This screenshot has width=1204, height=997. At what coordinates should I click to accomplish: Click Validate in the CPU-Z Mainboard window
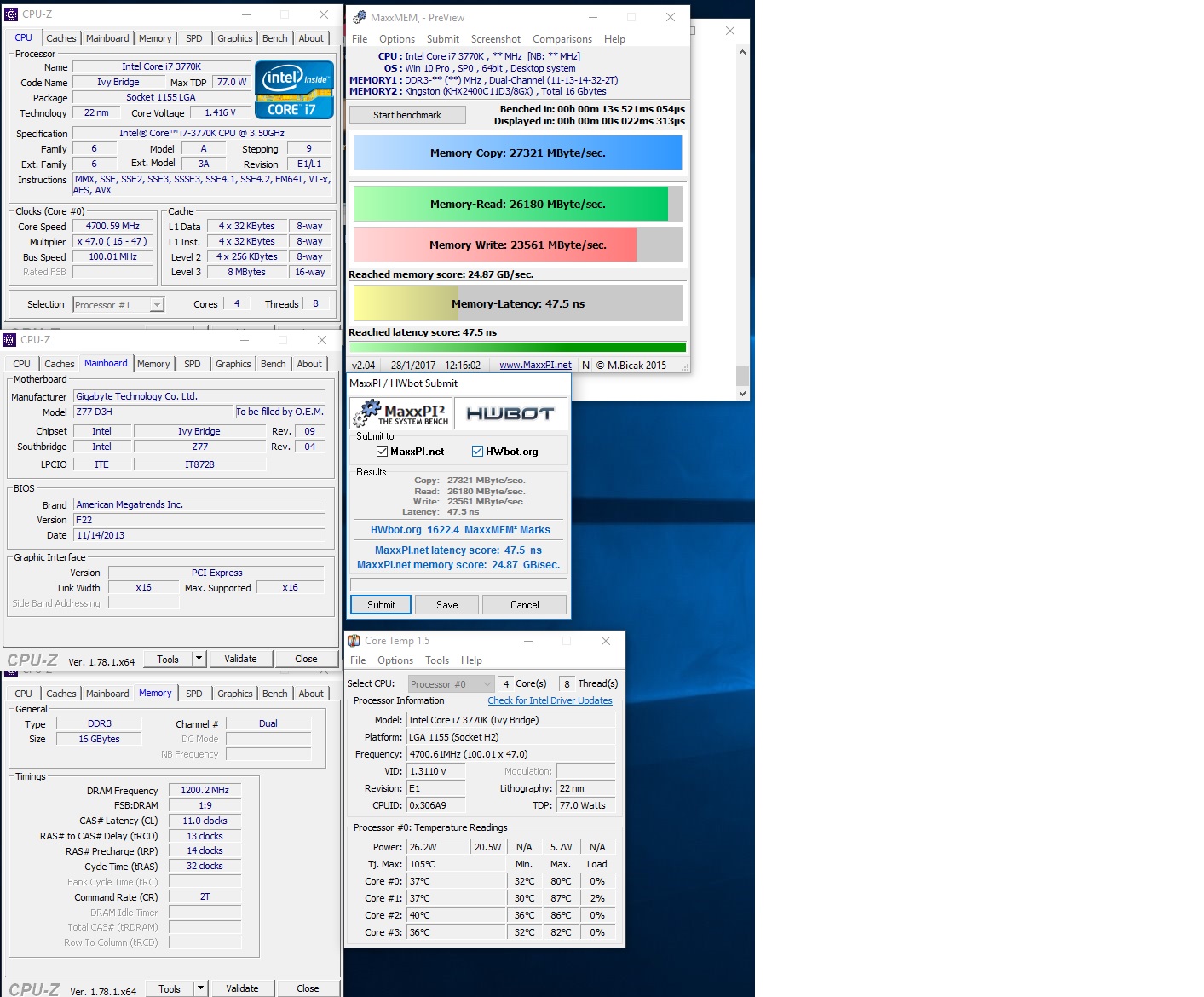(x=240, y=659)
